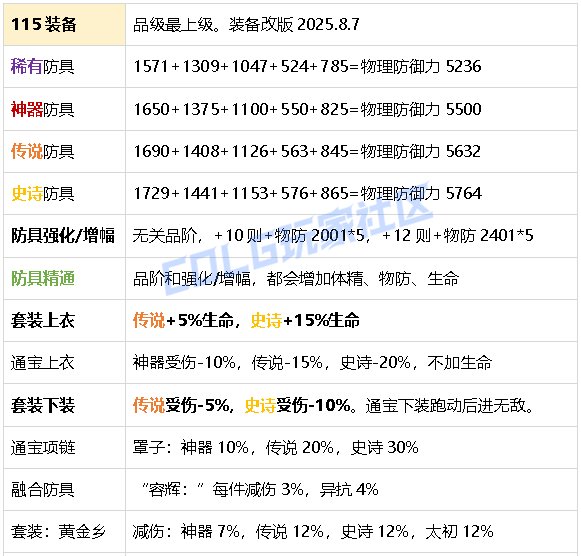Click the '防具强化/增幅' row label
The width and height of the screenshot is (581, 556).
[x=63, y=236]
